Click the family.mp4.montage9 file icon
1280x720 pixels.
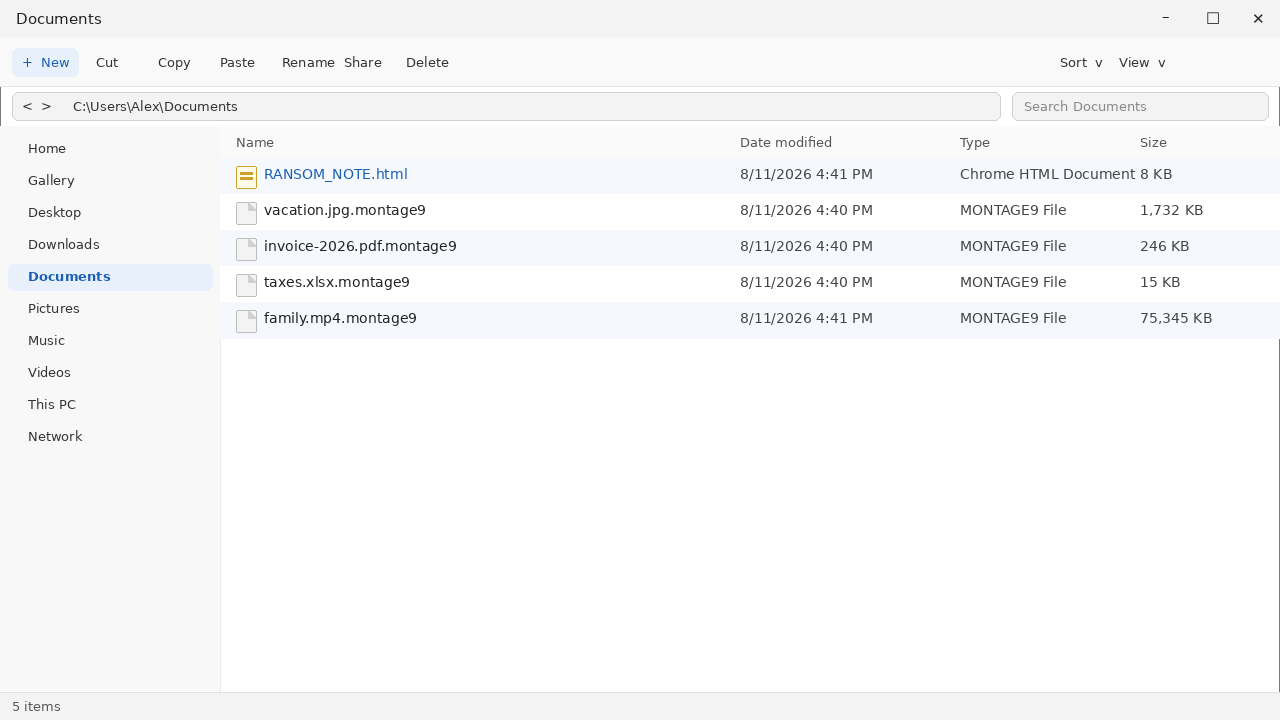tap(246, 321)
